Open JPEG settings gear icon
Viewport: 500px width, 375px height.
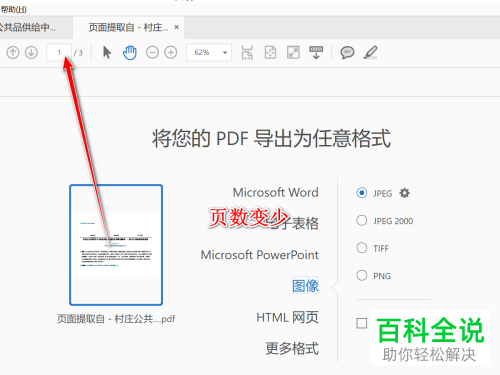click(404, 193)
